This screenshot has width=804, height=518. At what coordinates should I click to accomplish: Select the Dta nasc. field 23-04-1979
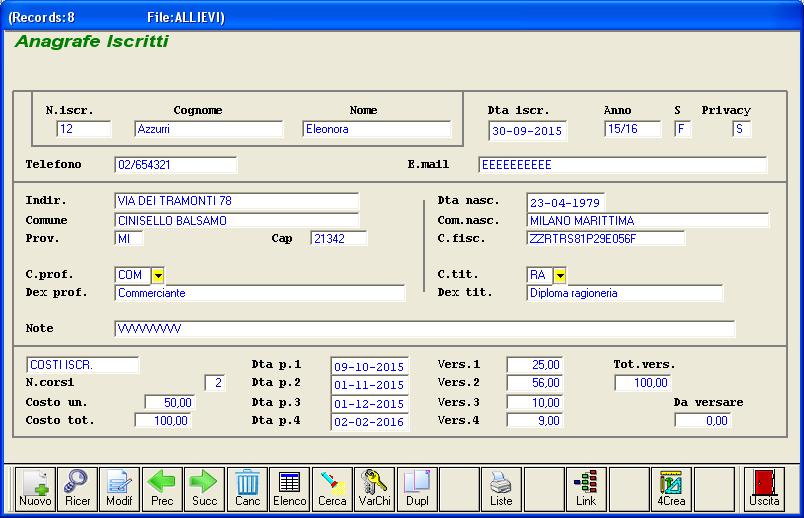tap(566, 203)
